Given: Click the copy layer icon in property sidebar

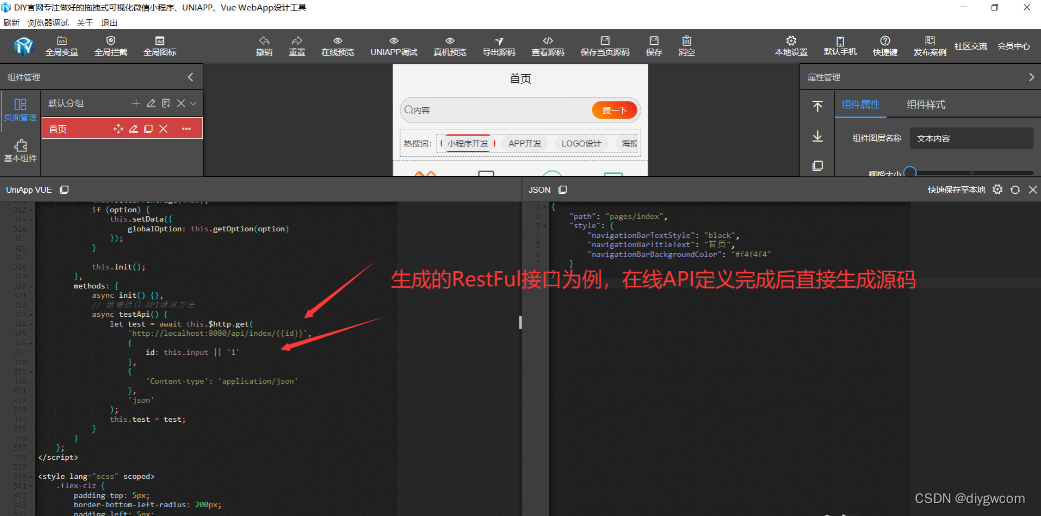Looking at the screenshot, I should coord(818,165).
